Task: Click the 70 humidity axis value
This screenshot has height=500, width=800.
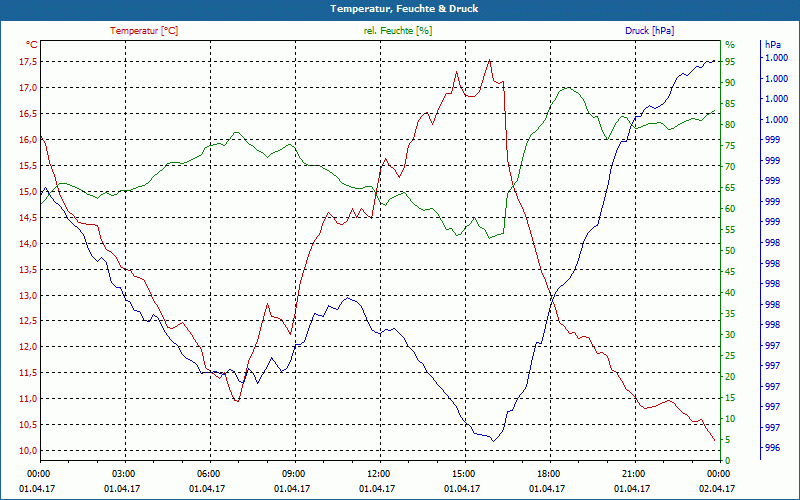Action: (x=730, y=167)
